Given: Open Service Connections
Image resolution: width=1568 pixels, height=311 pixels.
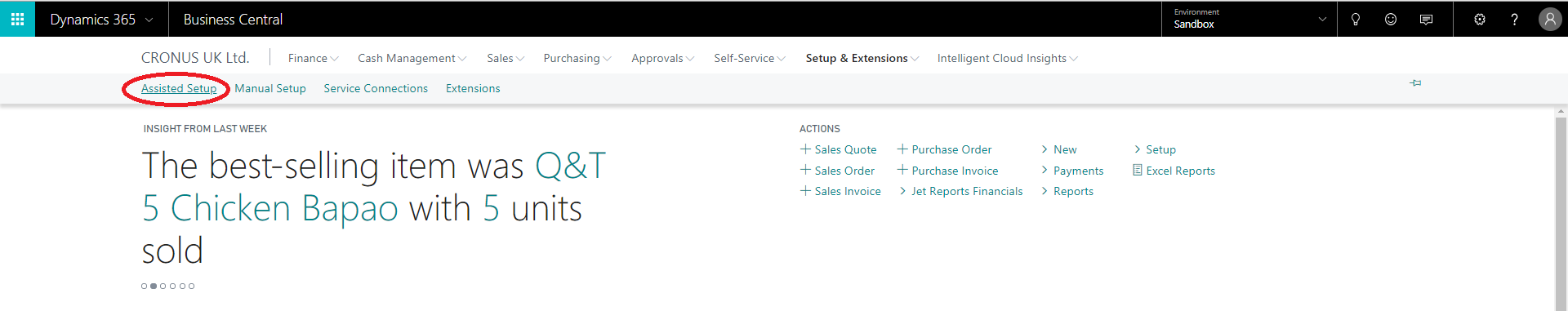Looking at the screenshot, I should (x=376, y=88).
